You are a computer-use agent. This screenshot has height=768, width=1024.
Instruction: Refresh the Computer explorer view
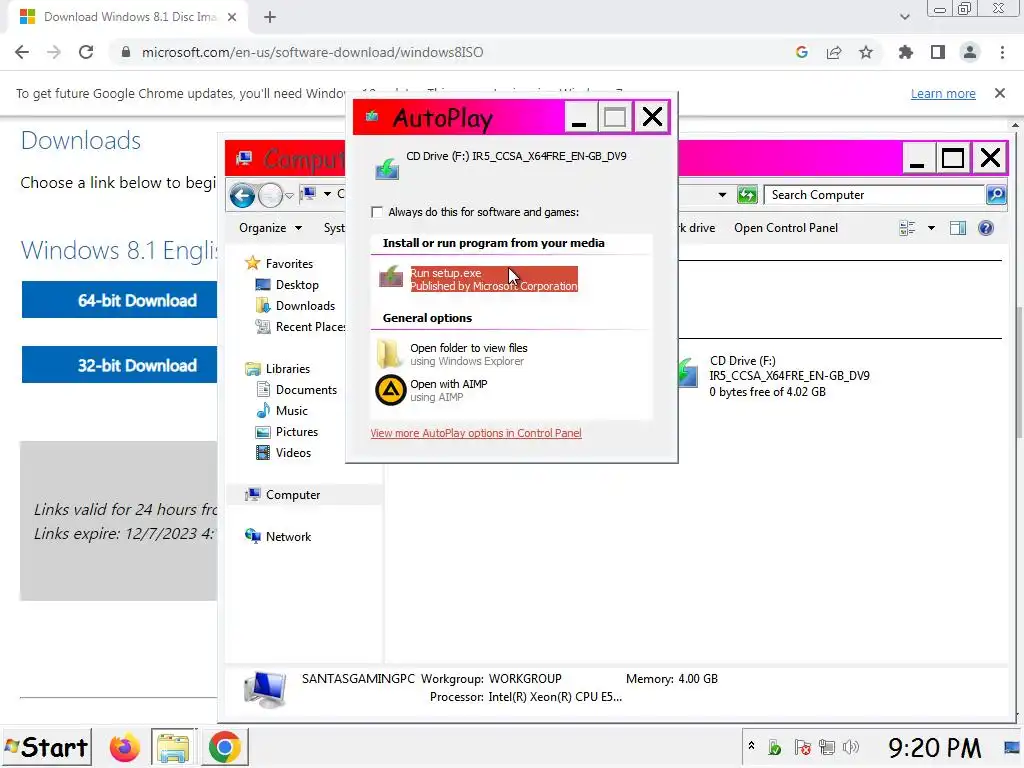point(746,195)
